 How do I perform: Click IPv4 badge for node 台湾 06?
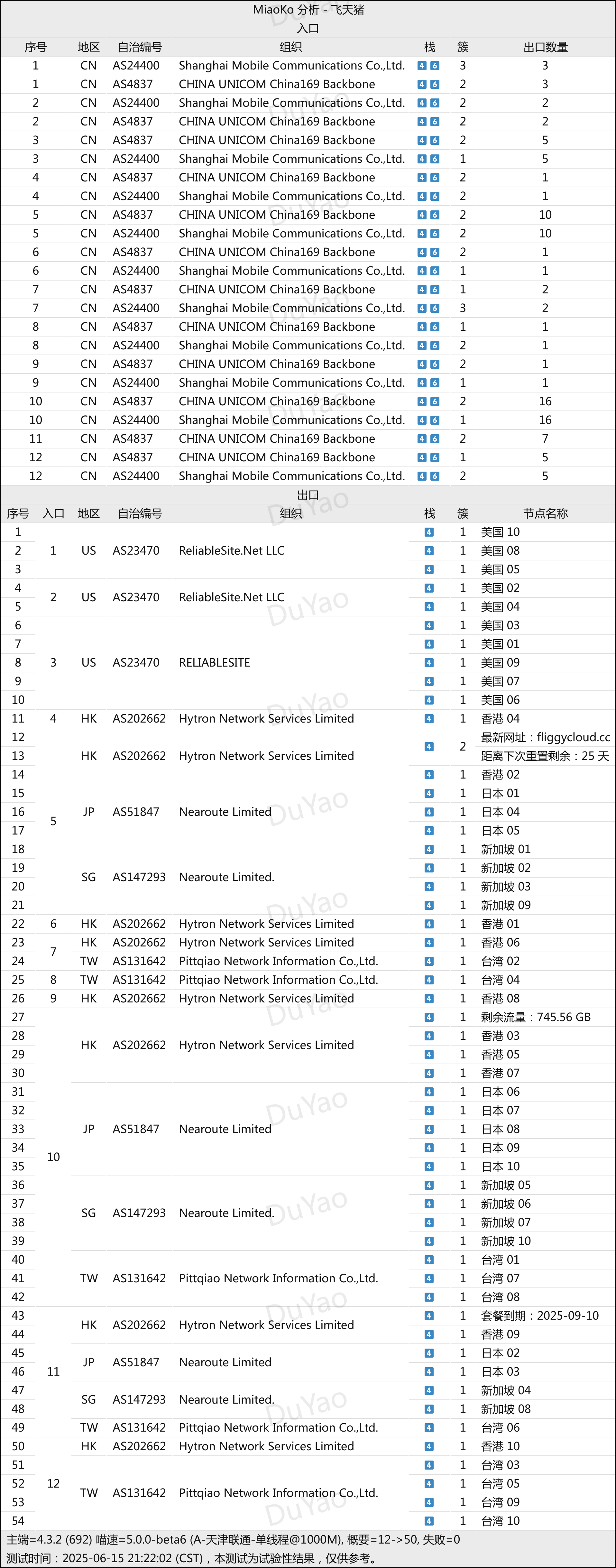[x=429, y=1427]
